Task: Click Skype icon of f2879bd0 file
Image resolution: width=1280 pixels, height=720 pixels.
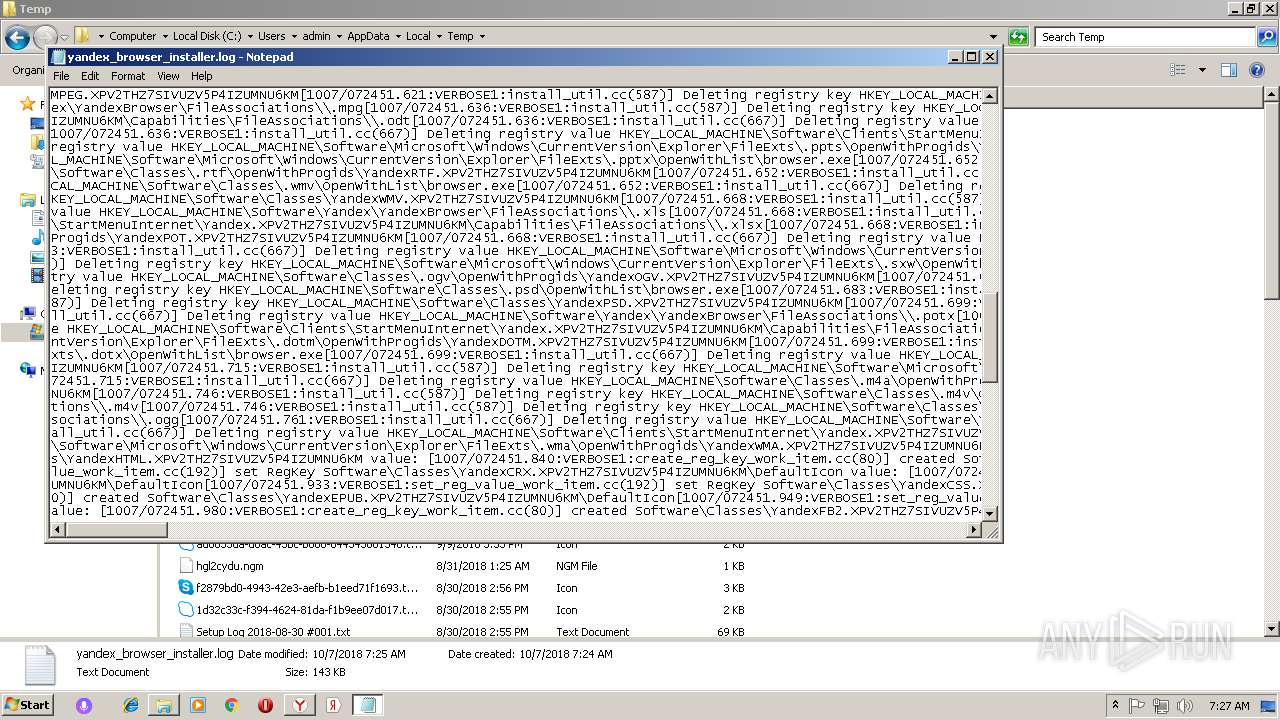Action: (x=186, y=588)
